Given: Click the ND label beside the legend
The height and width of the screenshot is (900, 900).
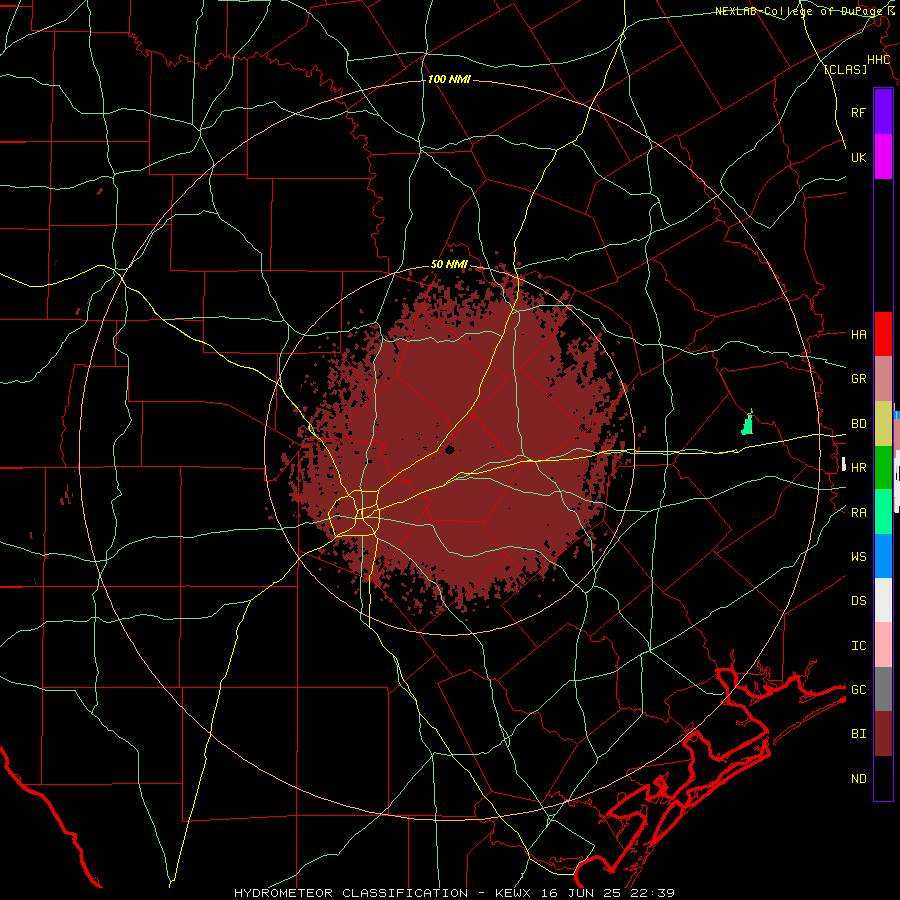Looking at the screenshot, I should (x=858, y=779).
